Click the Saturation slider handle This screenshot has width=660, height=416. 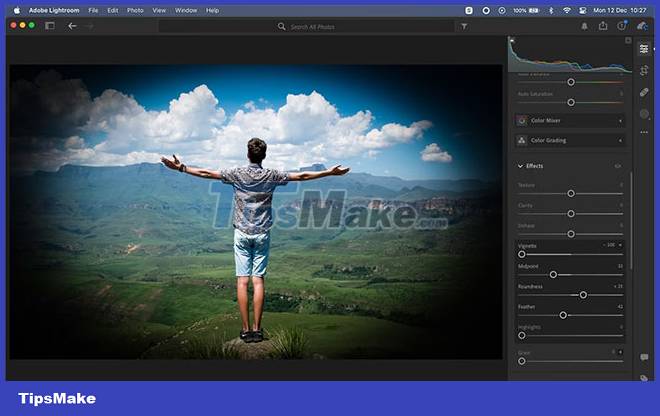click(571, 102)
